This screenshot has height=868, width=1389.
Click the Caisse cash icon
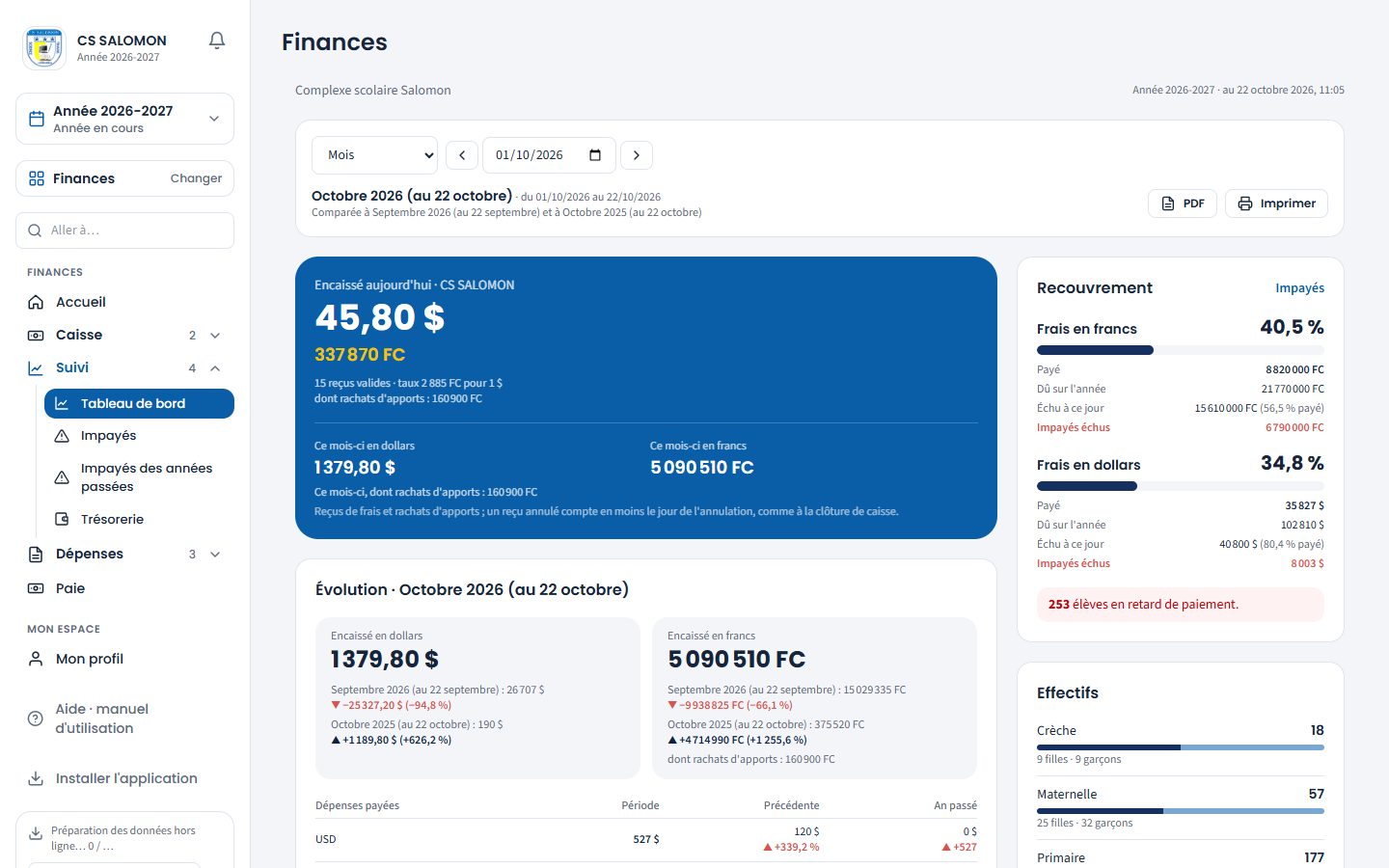pos(36,335)
